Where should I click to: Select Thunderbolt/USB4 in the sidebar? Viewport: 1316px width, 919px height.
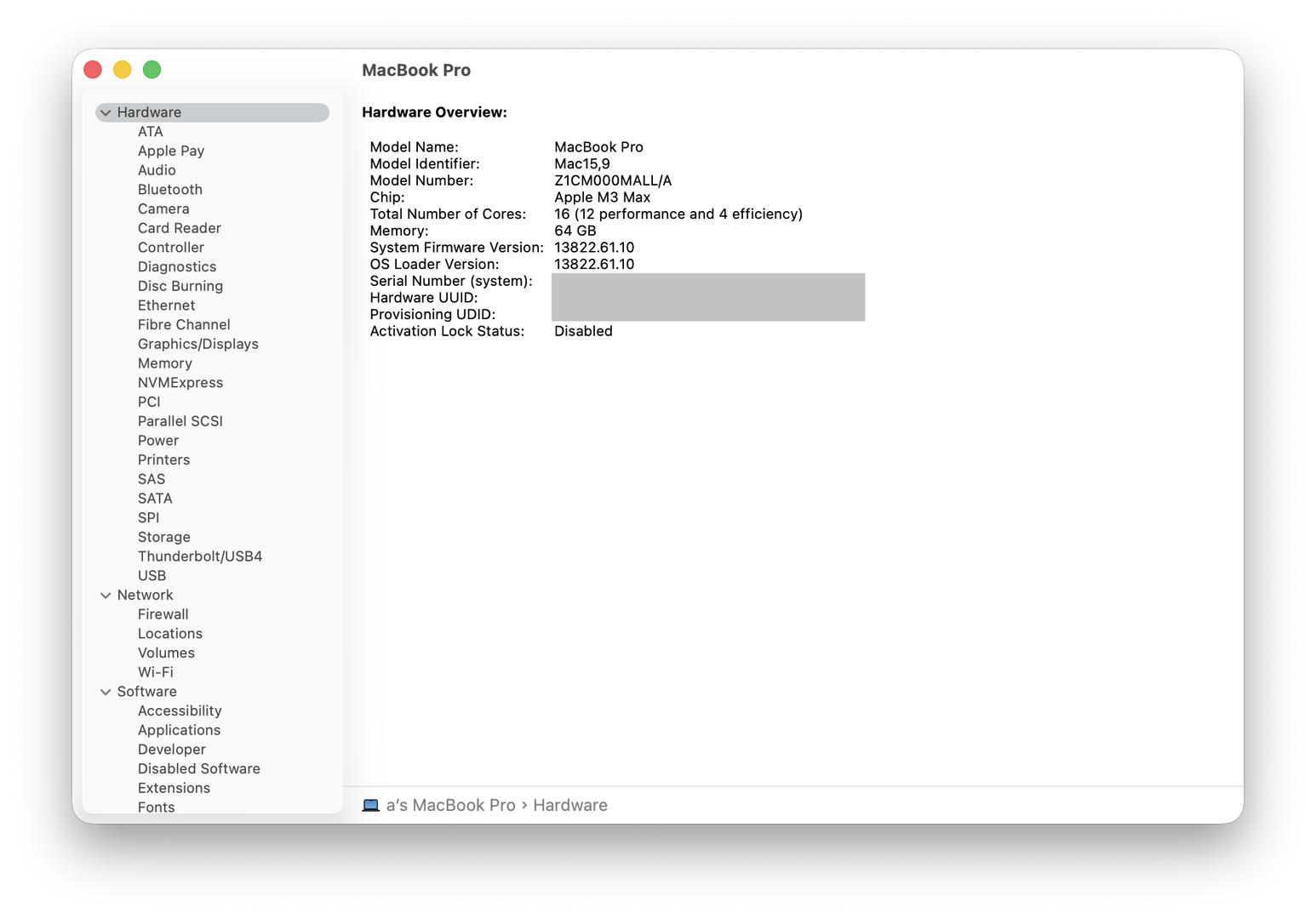tap(199, 557)
